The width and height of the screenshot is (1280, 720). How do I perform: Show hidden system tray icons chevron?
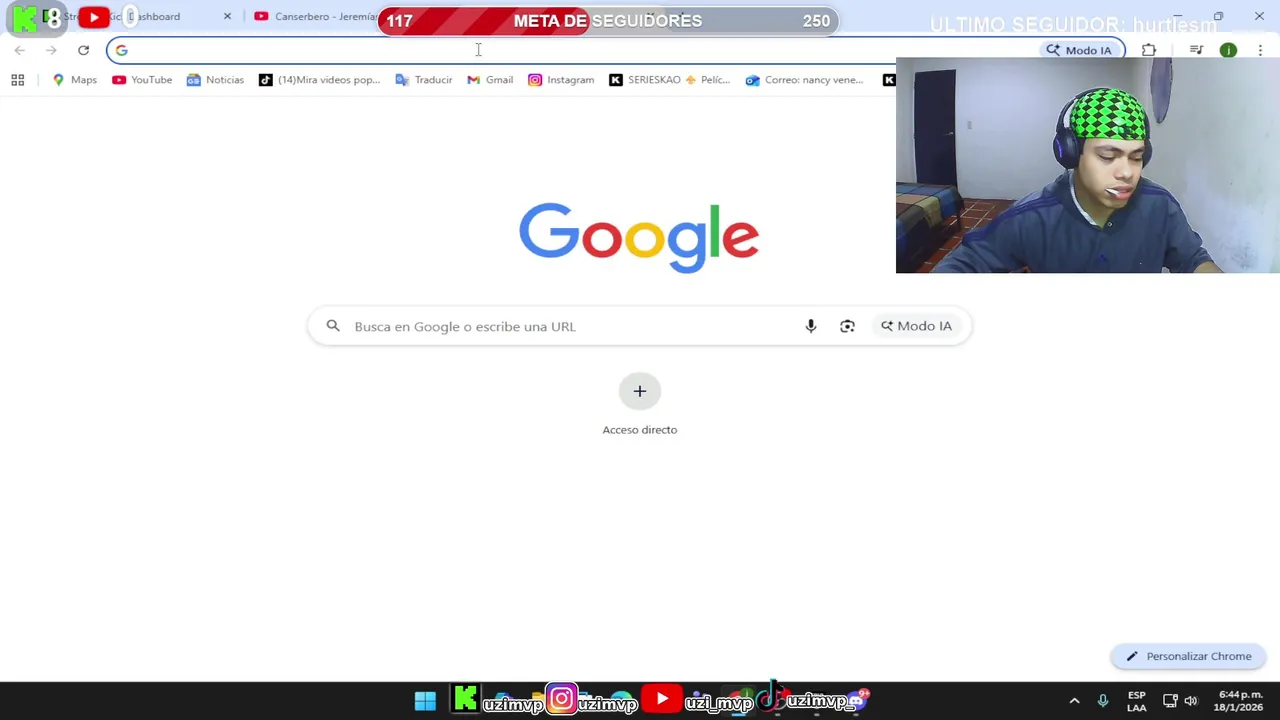[1074, 701]
